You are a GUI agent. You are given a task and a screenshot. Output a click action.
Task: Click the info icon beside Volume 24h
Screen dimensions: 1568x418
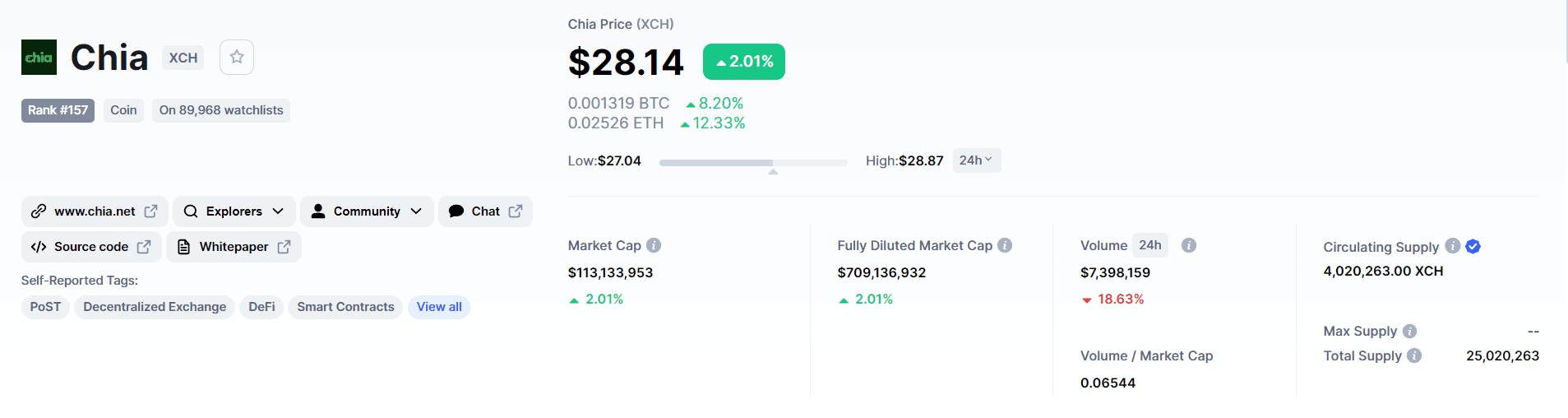click(1188, 245)
